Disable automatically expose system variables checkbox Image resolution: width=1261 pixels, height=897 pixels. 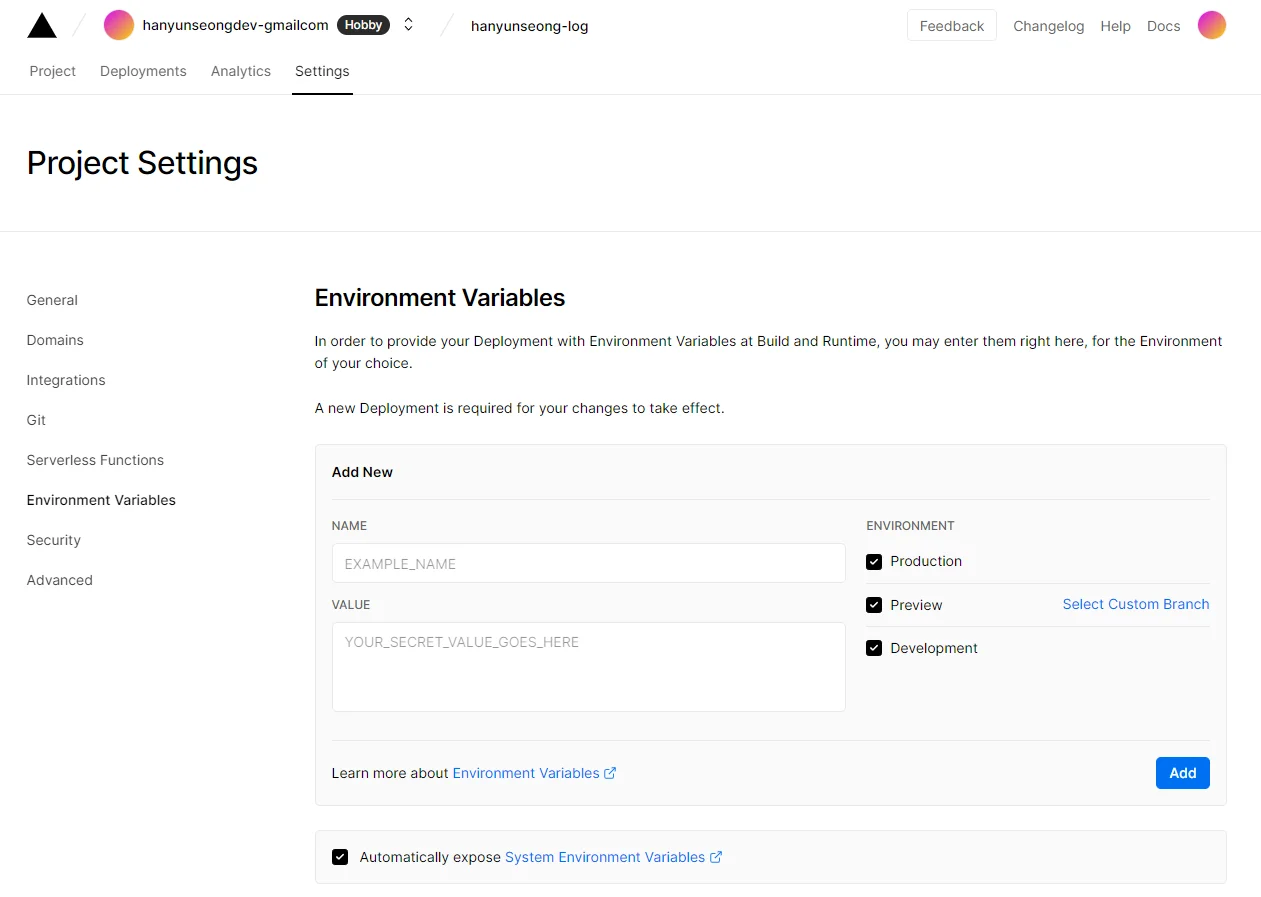coord(340,857)
